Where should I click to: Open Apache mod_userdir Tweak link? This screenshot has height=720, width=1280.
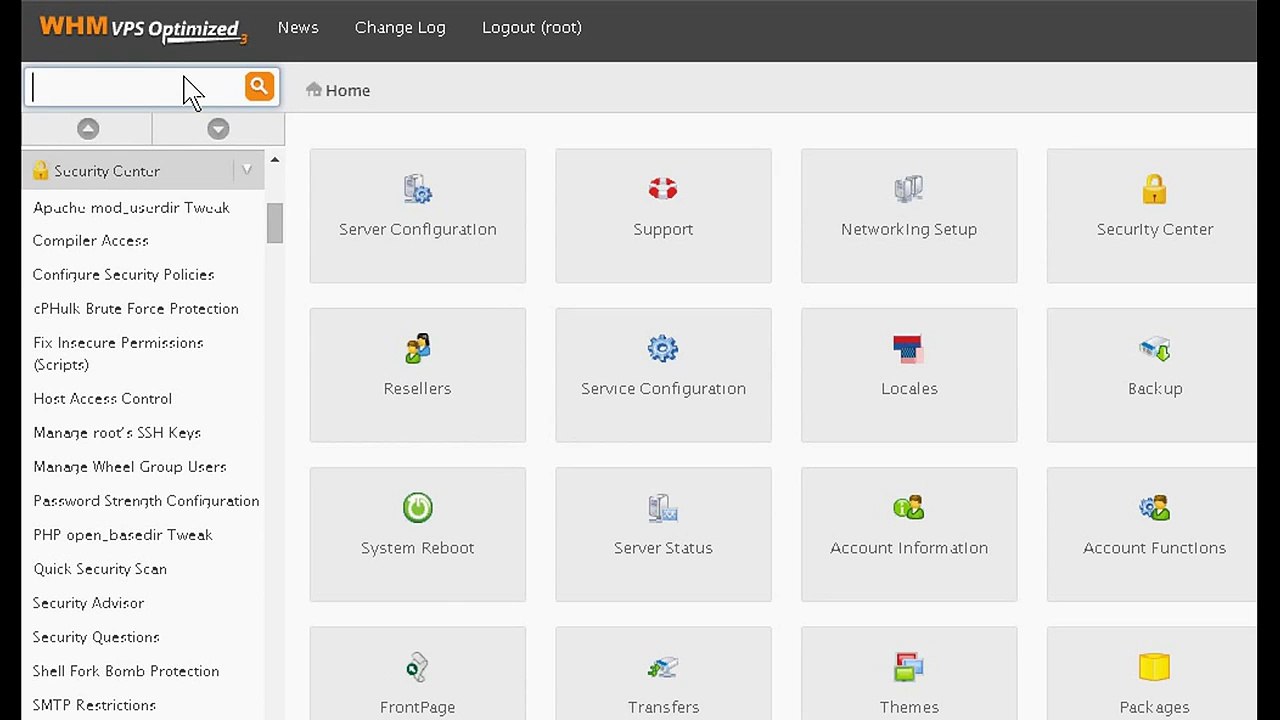(x=131, y=207)
